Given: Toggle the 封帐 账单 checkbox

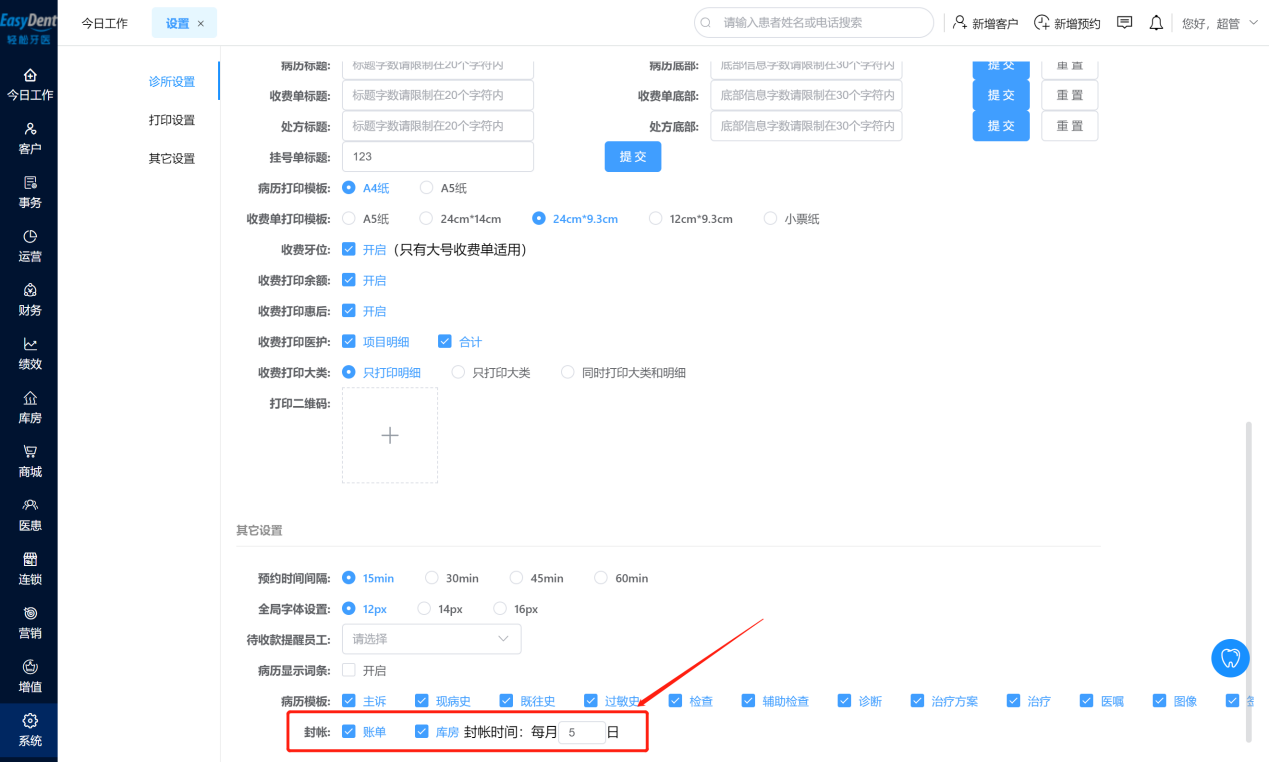Looking at the screenshot, I should (349, 731).
